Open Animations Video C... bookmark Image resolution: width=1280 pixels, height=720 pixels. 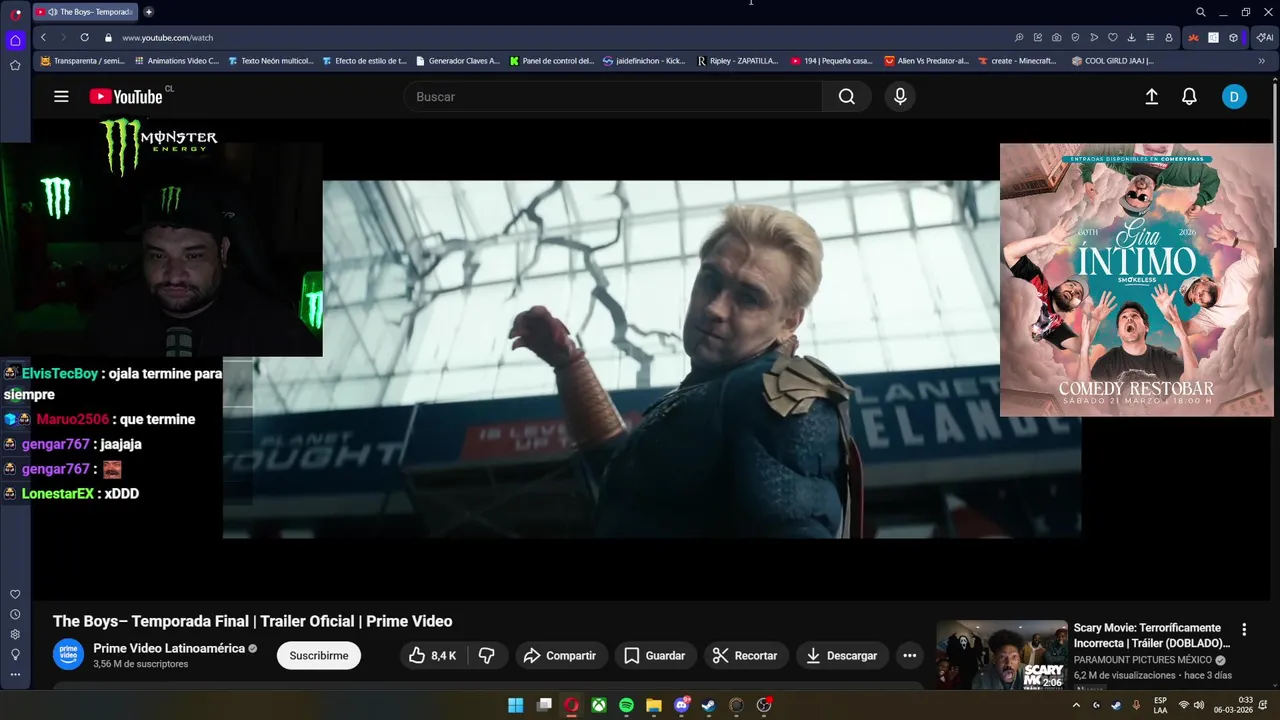[176, 61]
